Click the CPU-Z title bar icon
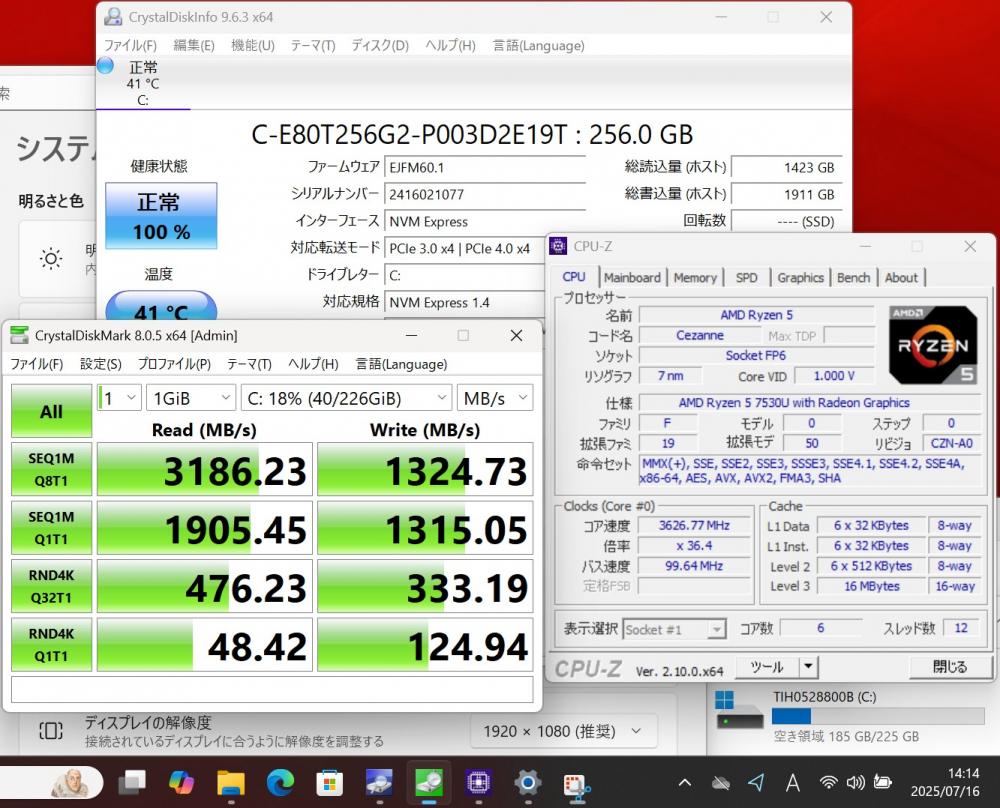Viewport: 1000px width, 808px height. click(x=558, y=246)
